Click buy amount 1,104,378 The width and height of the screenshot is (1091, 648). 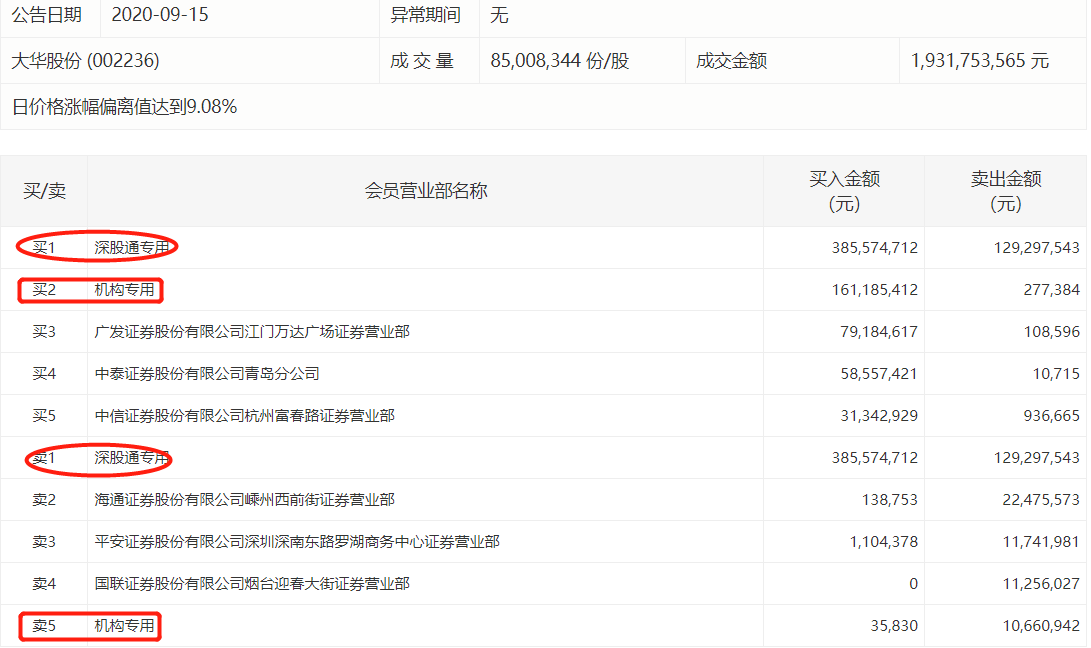pyautogui.click(x=884, y=542)
